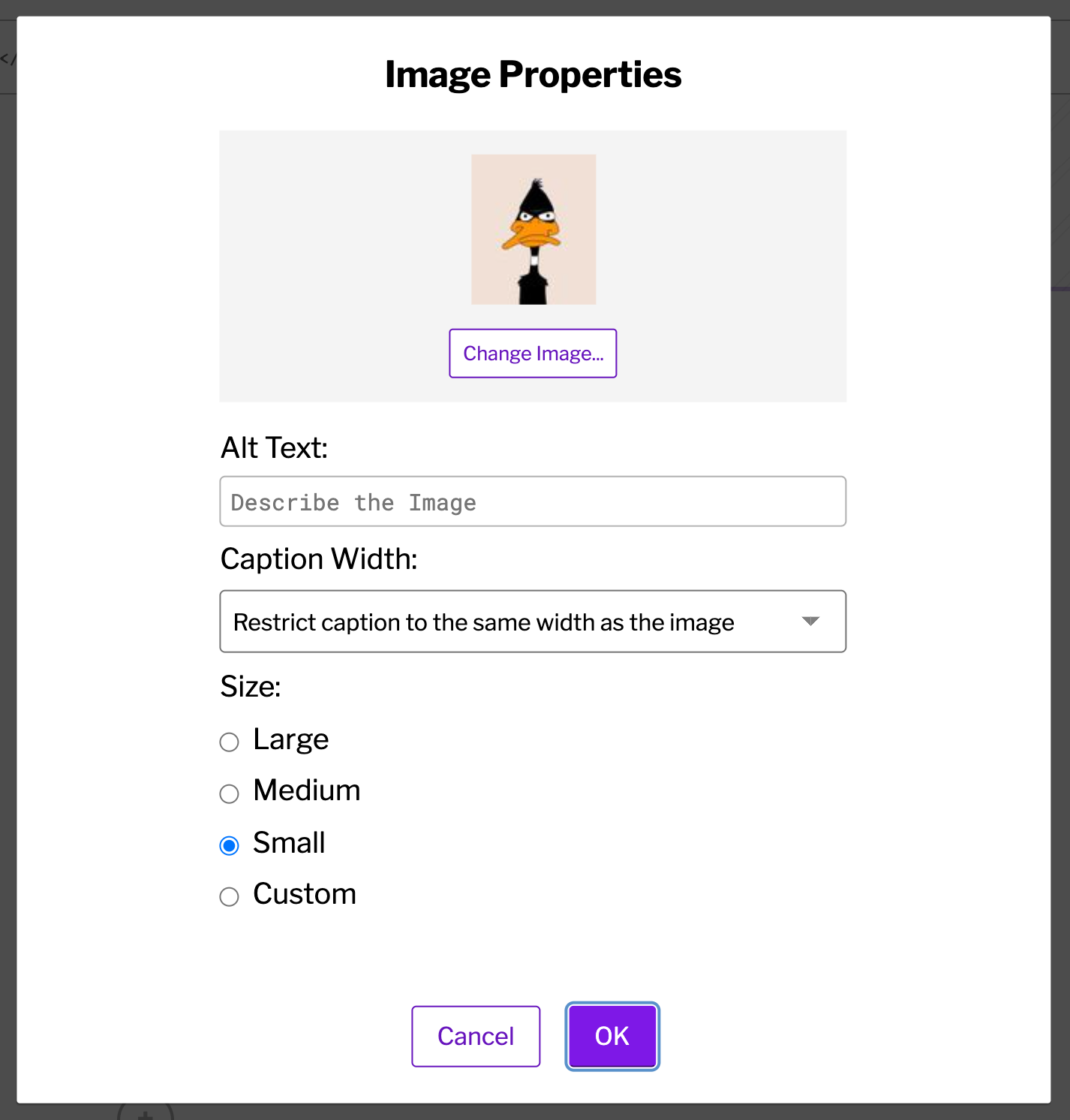Open the Caption Width dropdown

point(533,622)
